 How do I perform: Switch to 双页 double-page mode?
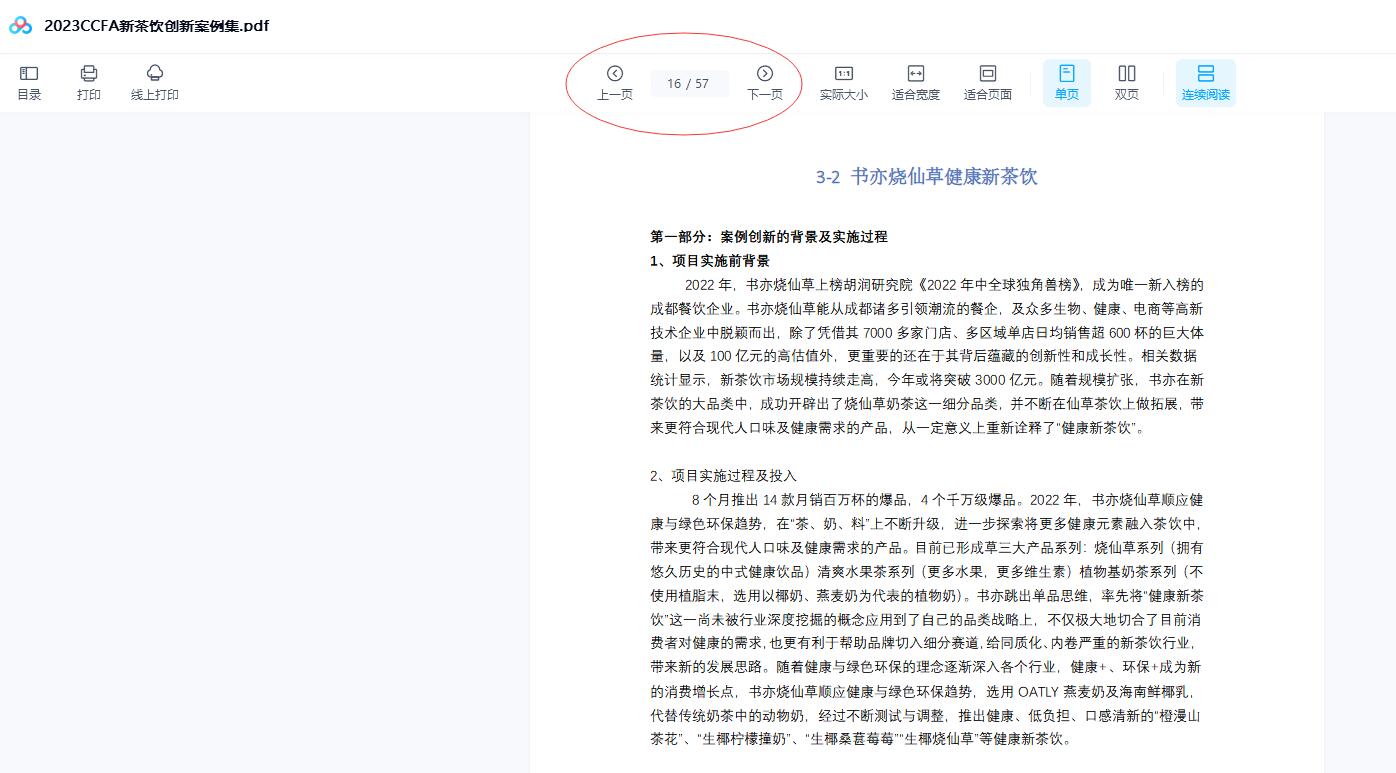coord(1126,82)
